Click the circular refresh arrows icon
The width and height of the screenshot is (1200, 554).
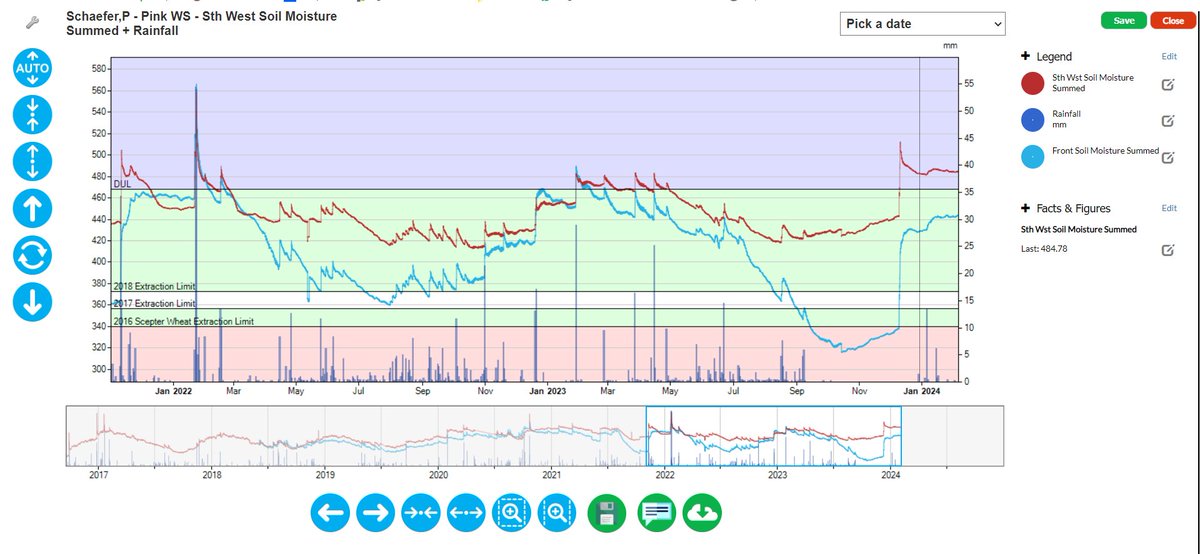click(x=32, y=255)
